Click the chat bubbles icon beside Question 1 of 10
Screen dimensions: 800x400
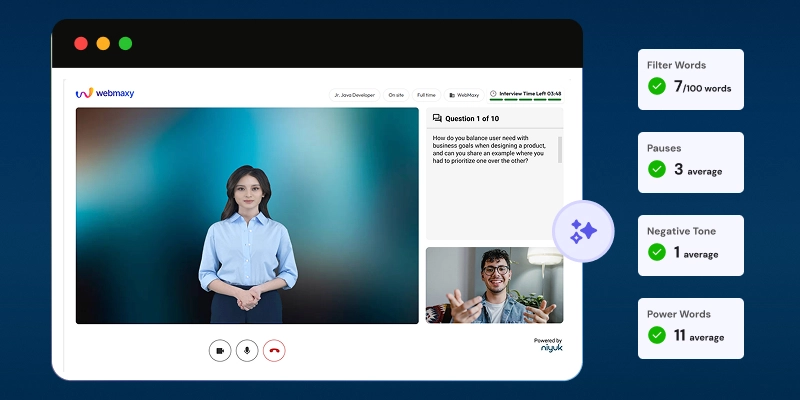[x=437, y=118]
